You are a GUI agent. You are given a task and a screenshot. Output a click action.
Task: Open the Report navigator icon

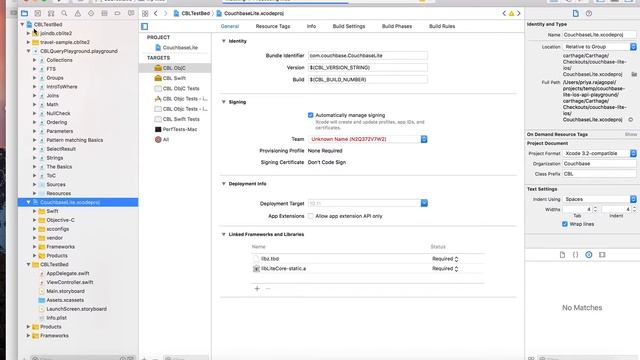tap(131, 13)
